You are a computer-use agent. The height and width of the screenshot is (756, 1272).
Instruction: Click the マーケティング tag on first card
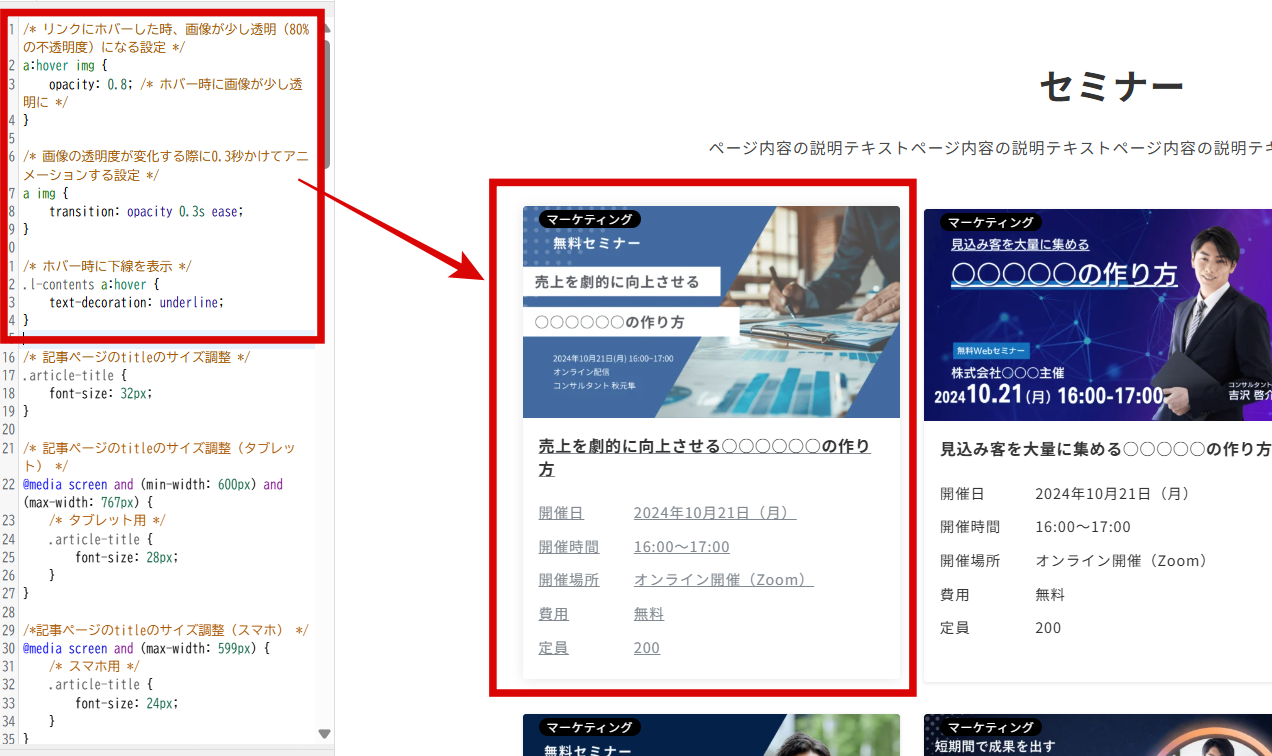pos(589,219)
